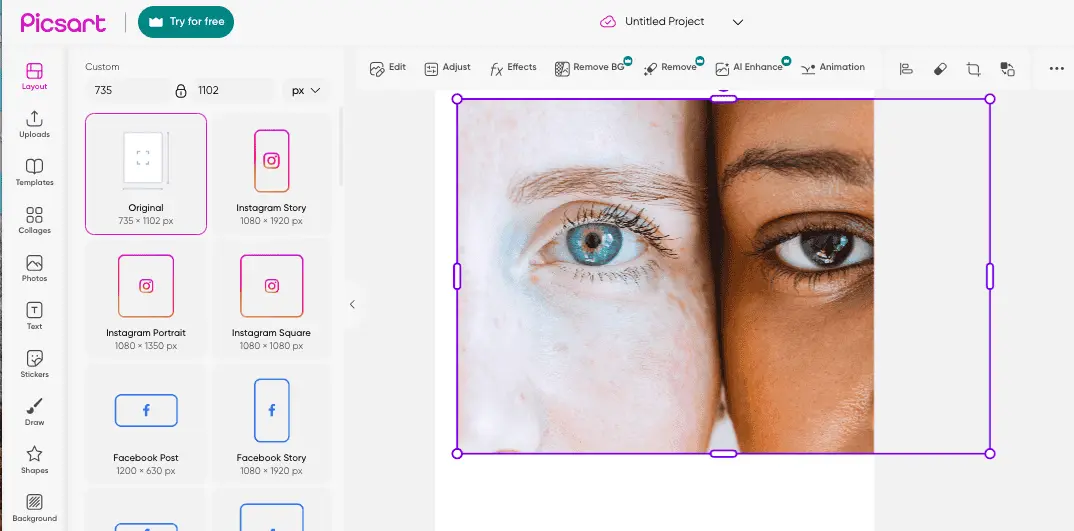1074x531 pixels.
Task: Click the right-side middle resize handle
Action: point(989,276)
